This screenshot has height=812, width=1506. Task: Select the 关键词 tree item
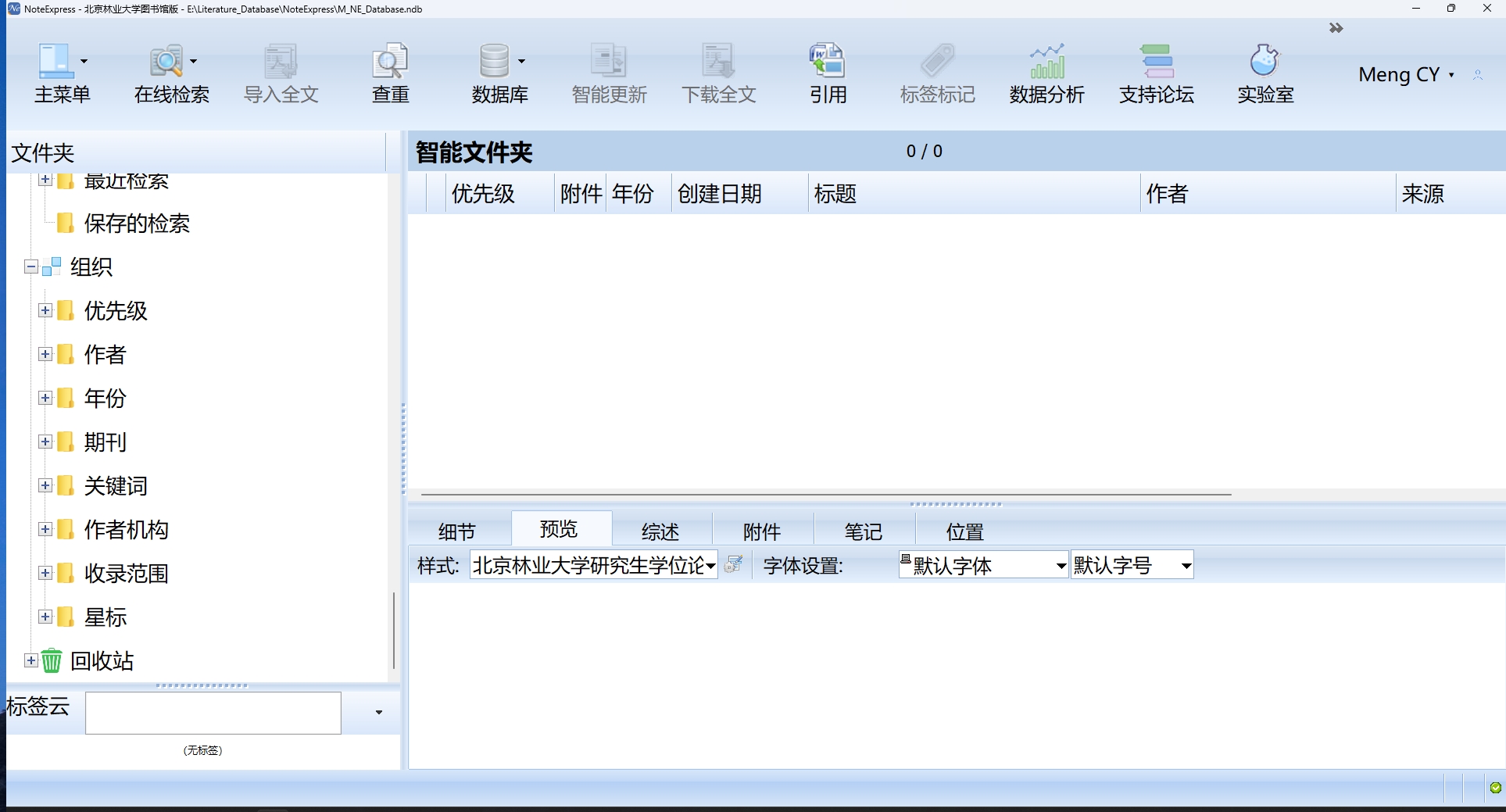116,485
